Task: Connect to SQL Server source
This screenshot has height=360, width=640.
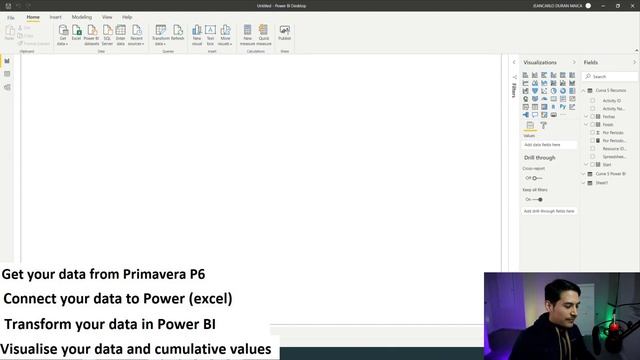Action: coord(107,36)
